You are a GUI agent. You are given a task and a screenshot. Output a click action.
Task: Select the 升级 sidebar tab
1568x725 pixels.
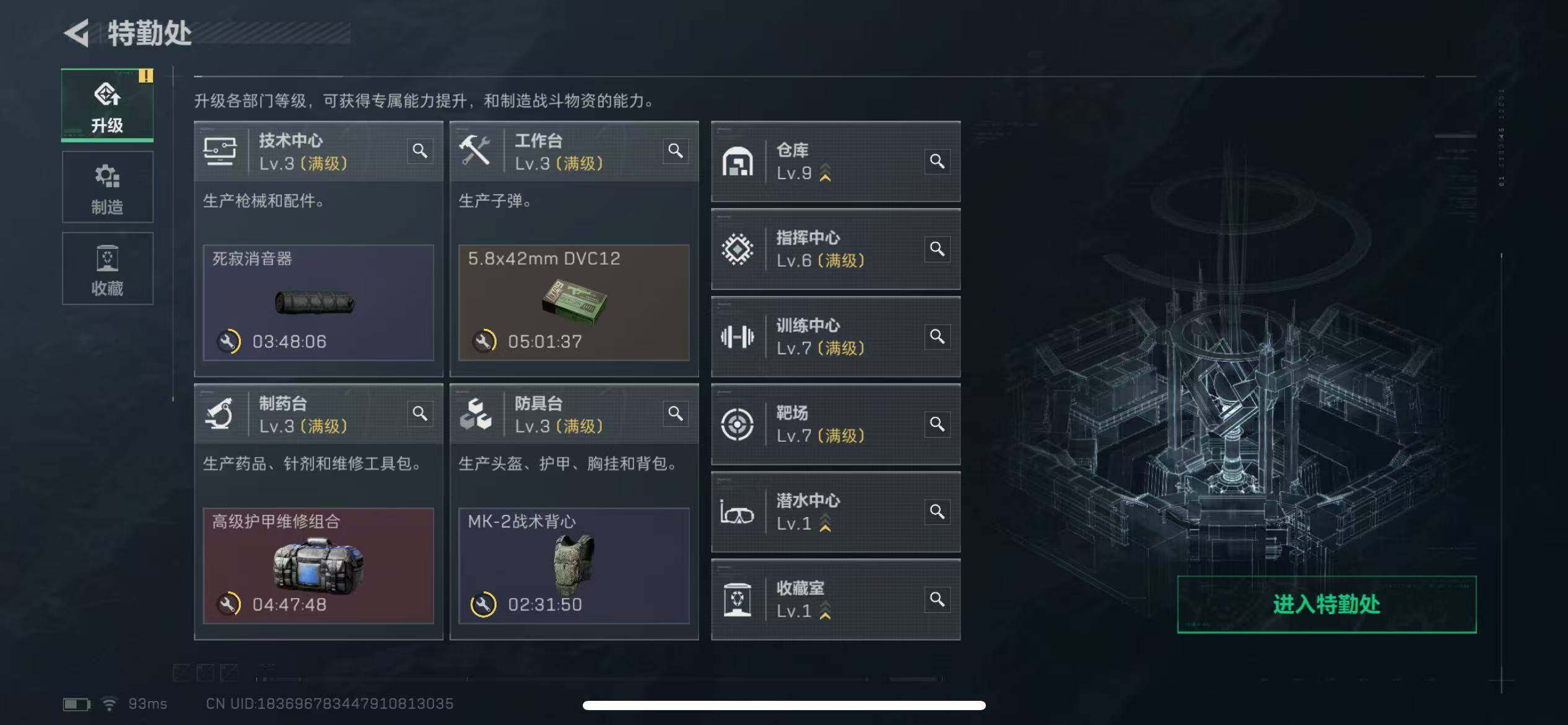coord(107,105)
